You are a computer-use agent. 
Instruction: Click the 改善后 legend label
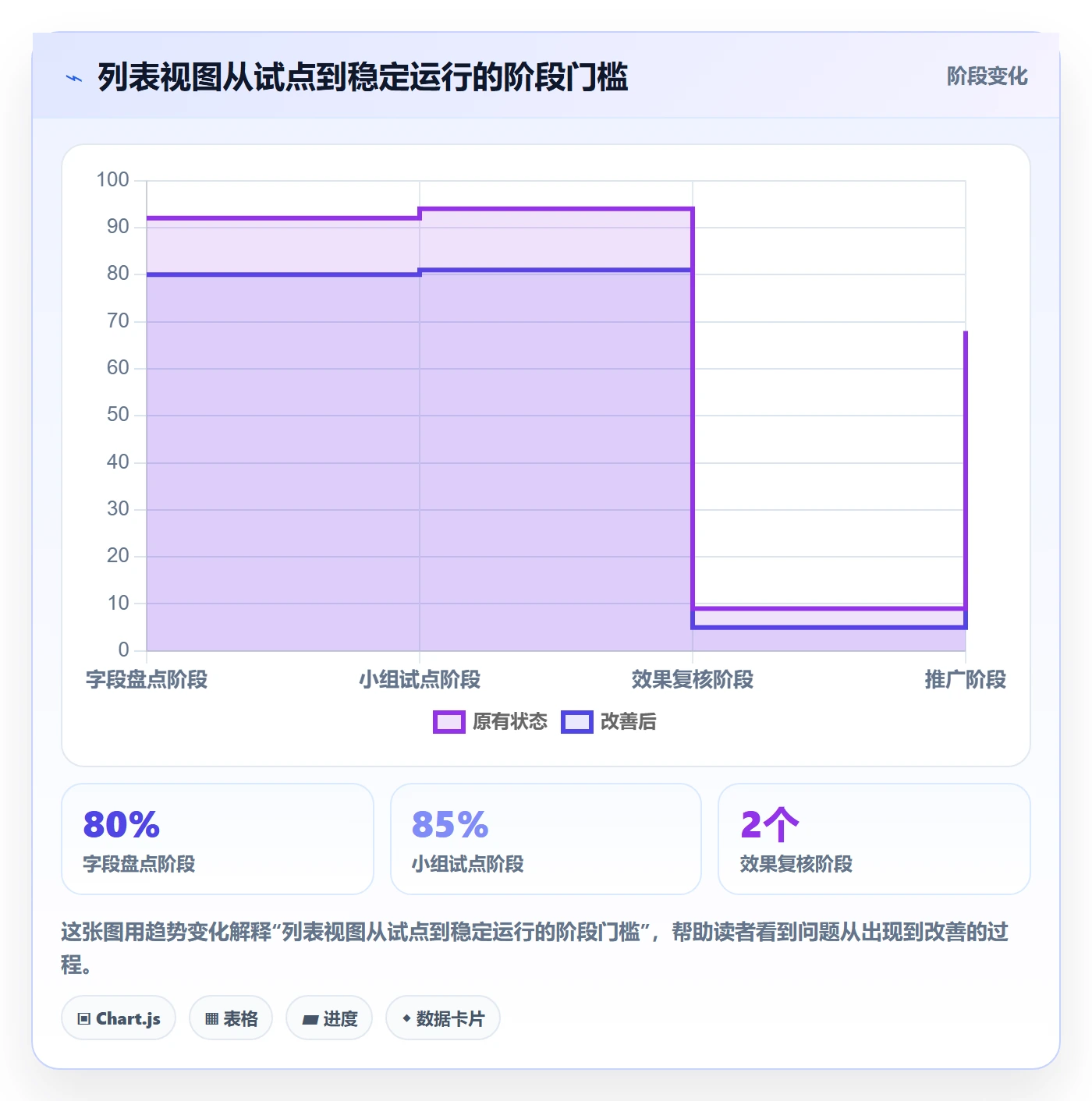[x=628, y=722]
